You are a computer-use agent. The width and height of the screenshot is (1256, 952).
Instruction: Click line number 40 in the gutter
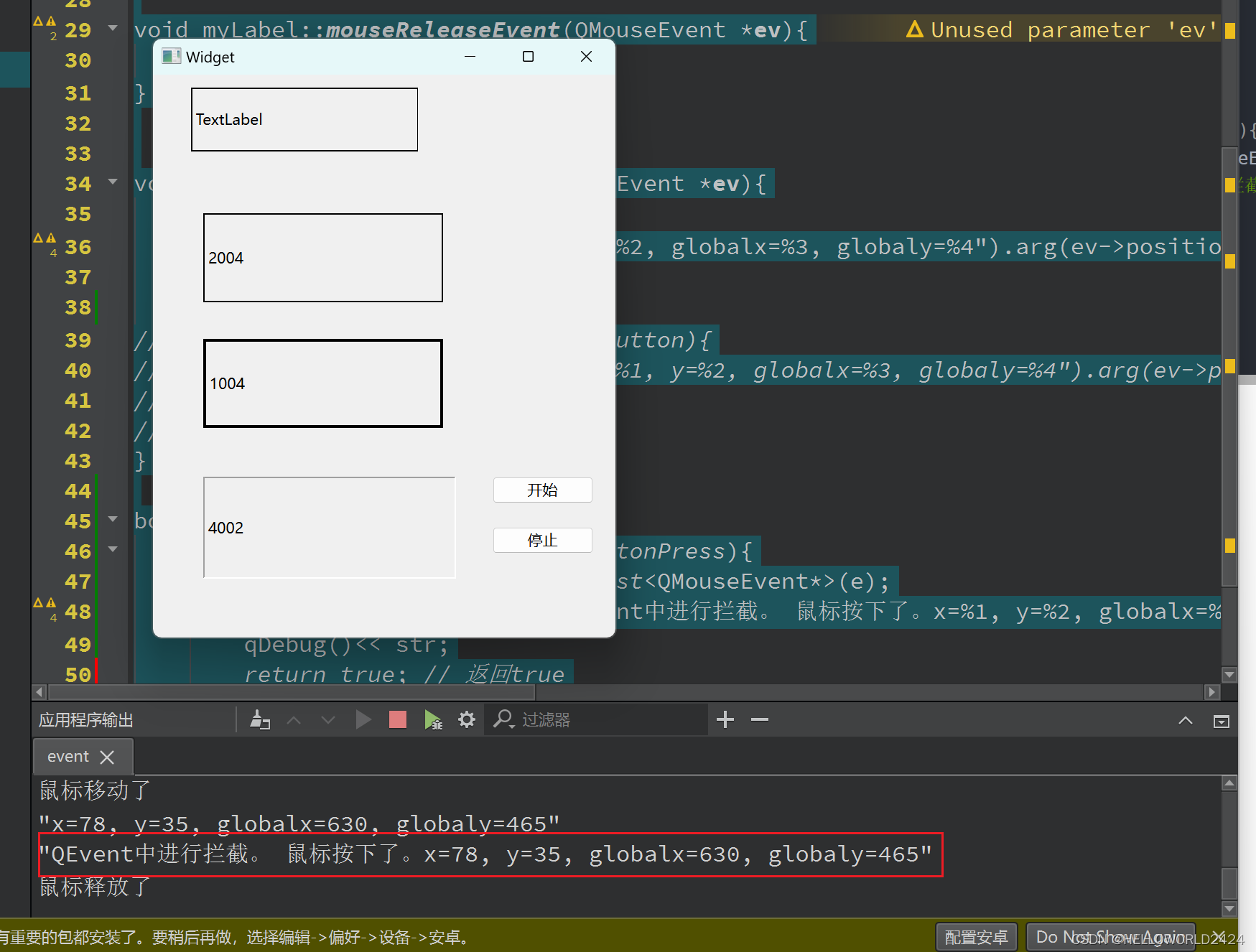click(x=78, y=370)
